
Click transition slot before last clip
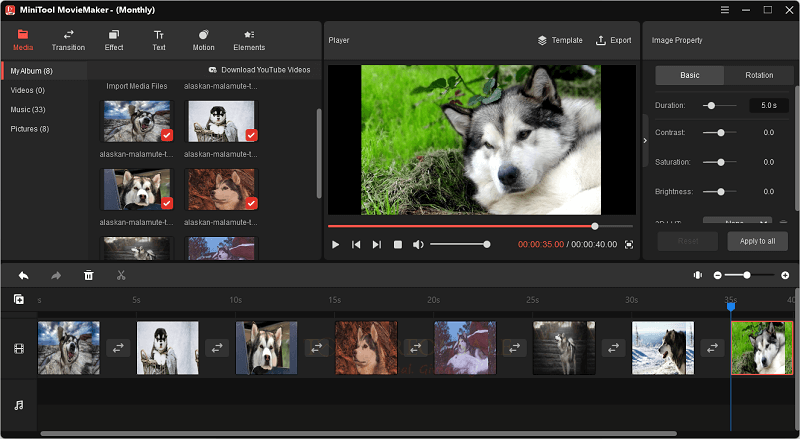pyautogui.click(x=712, y=348)
